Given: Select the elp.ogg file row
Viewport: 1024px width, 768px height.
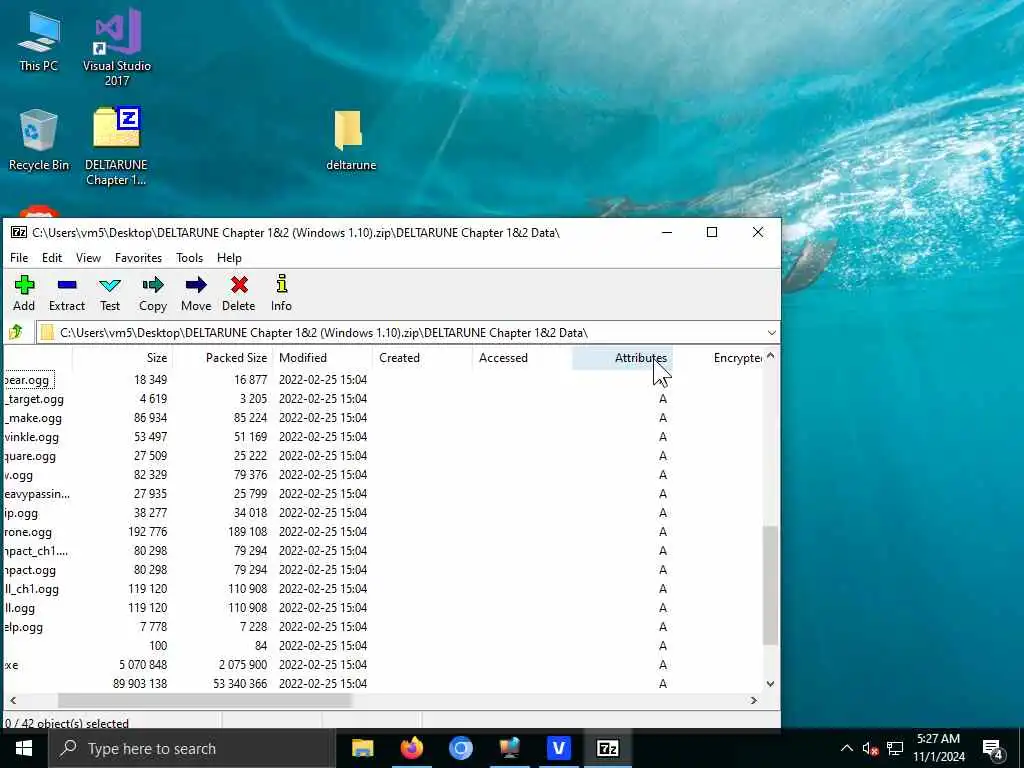Looking at the screenshot, I should [383, 627].
